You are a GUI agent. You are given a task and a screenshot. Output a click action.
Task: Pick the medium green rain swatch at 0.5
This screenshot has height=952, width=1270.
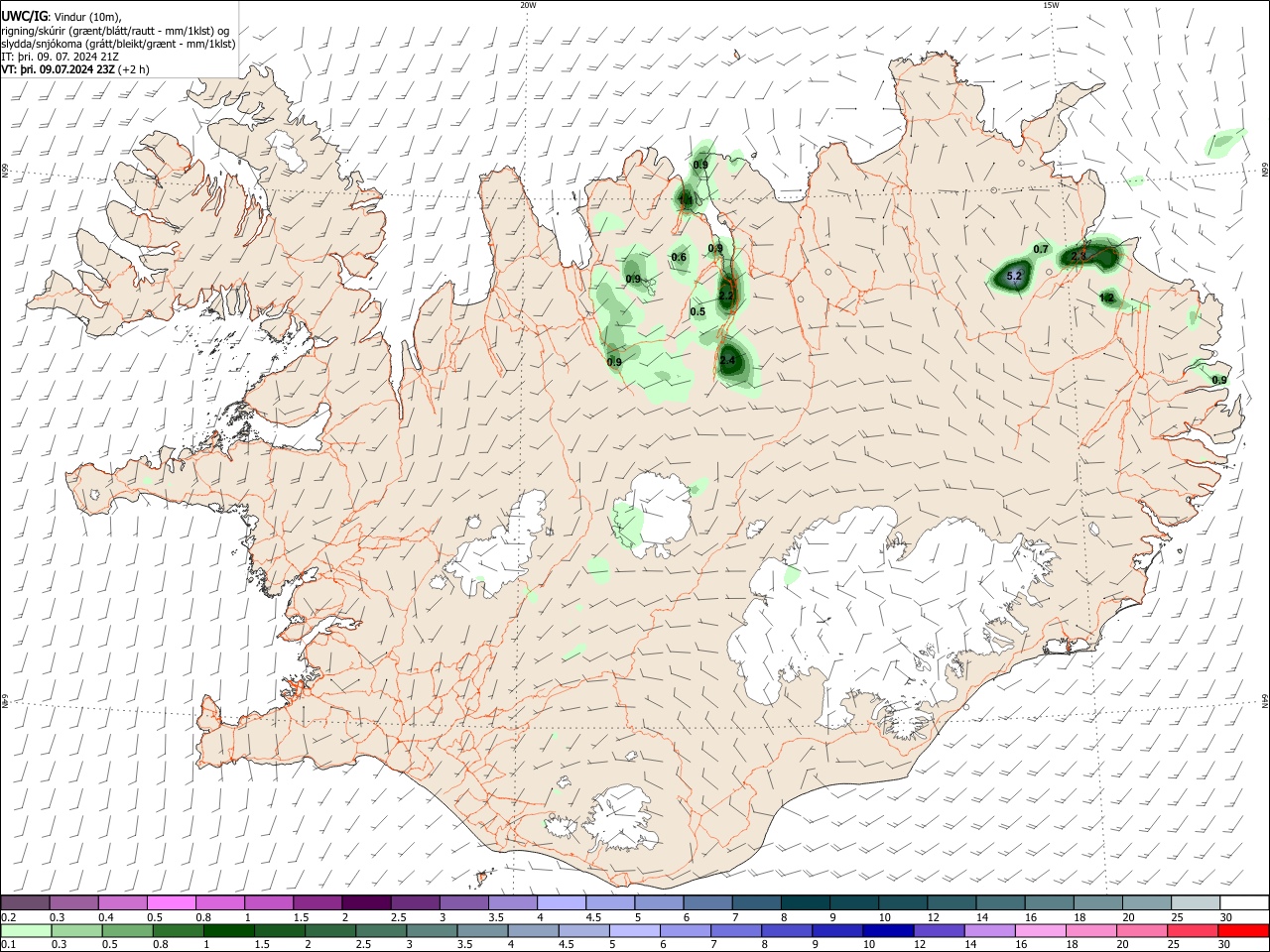point(128,930)
